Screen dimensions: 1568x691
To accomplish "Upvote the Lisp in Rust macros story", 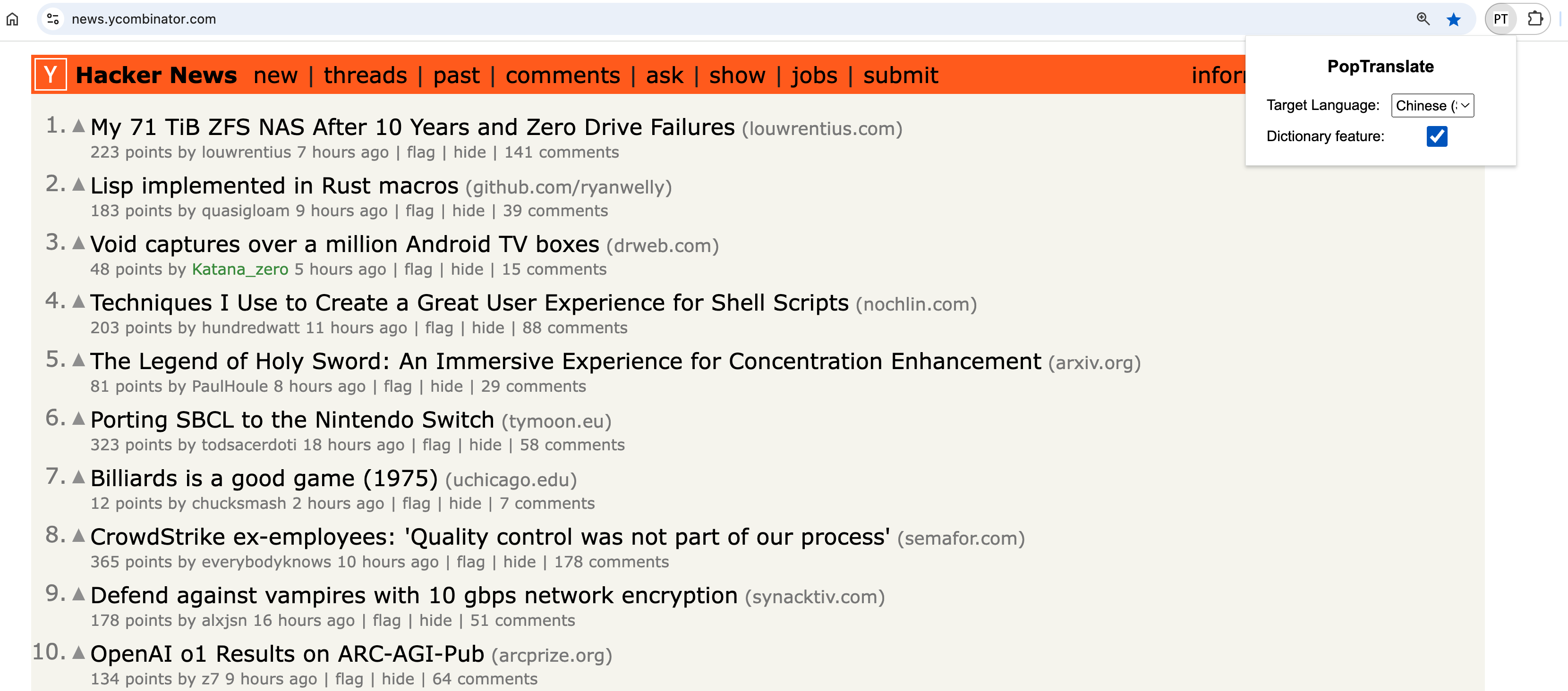I will click(78, 184).
